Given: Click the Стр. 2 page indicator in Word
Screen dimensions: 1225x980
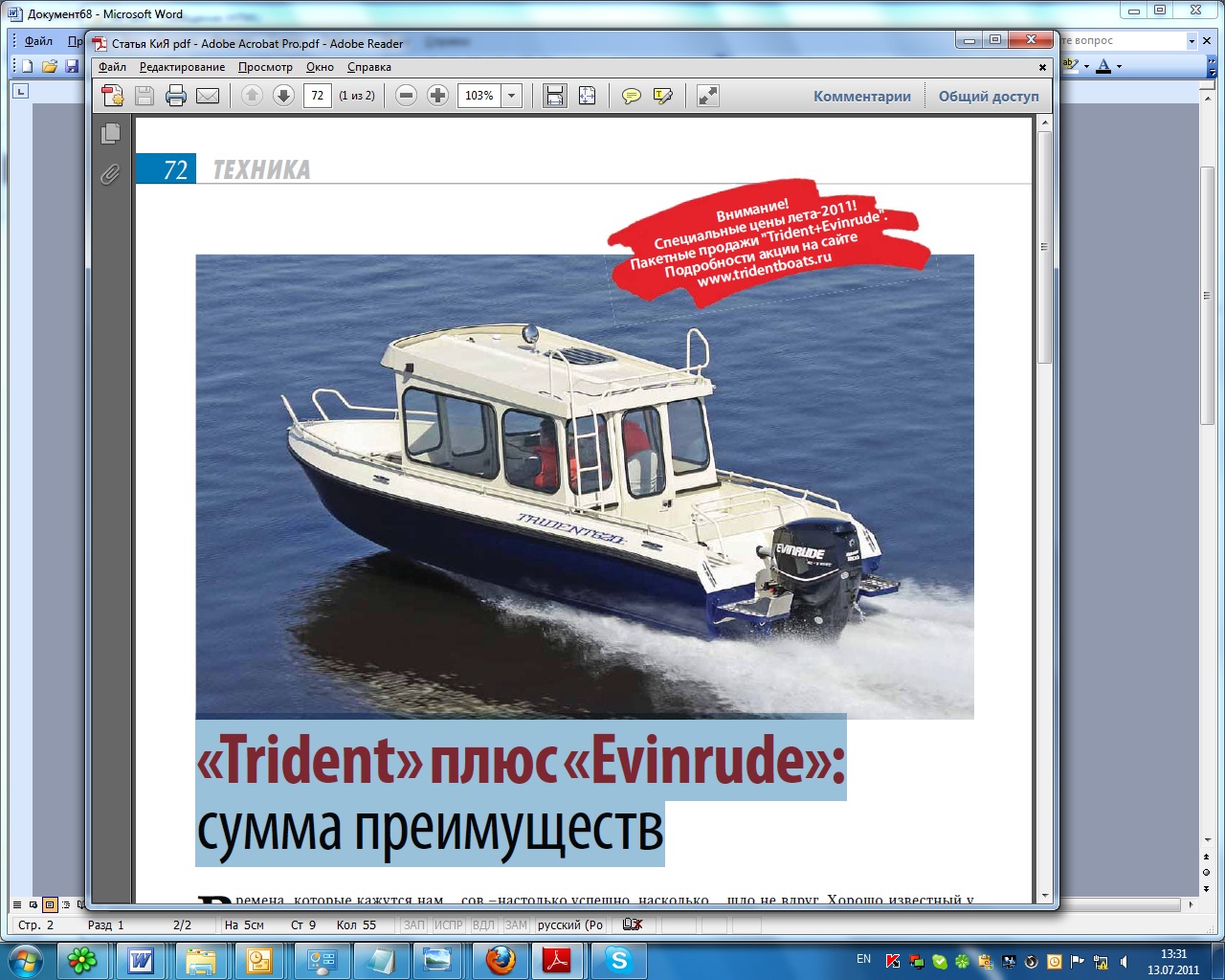Looking at the screenshot, I should tap(36, 925).
